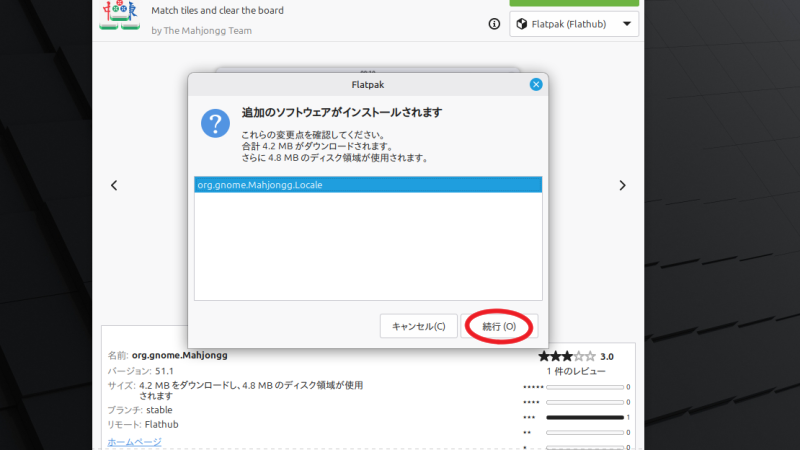
Task: Click the five-star review bar
Action: [585, 387]
